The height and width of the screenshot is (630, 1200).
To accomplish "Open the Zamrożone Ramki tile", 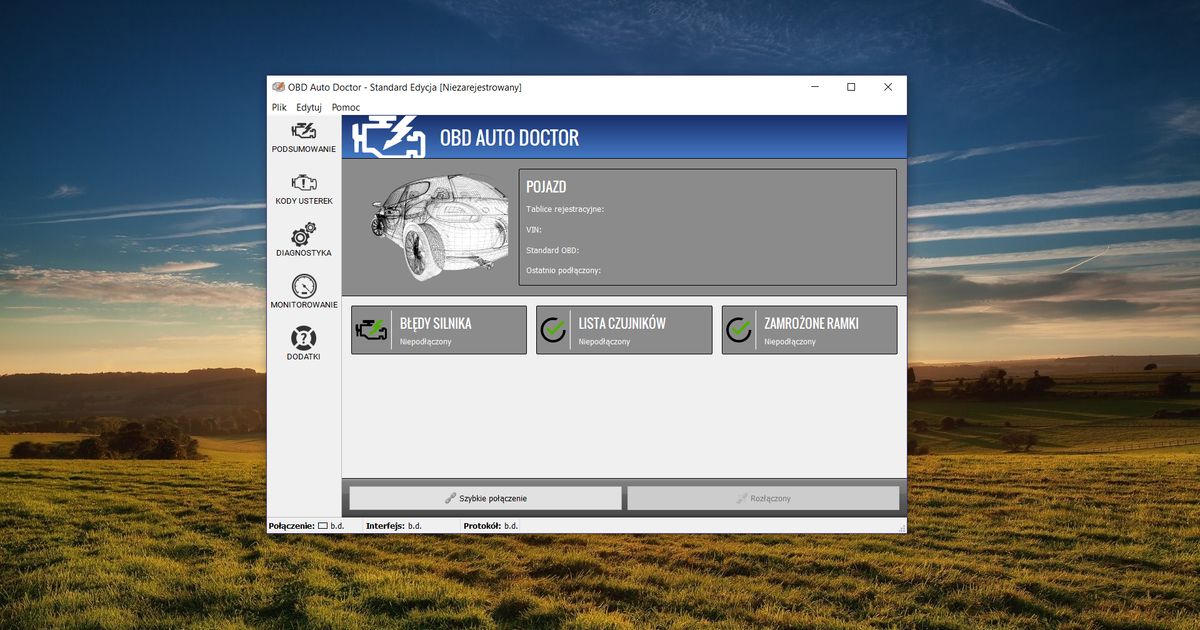I will [x=809, y=330].
